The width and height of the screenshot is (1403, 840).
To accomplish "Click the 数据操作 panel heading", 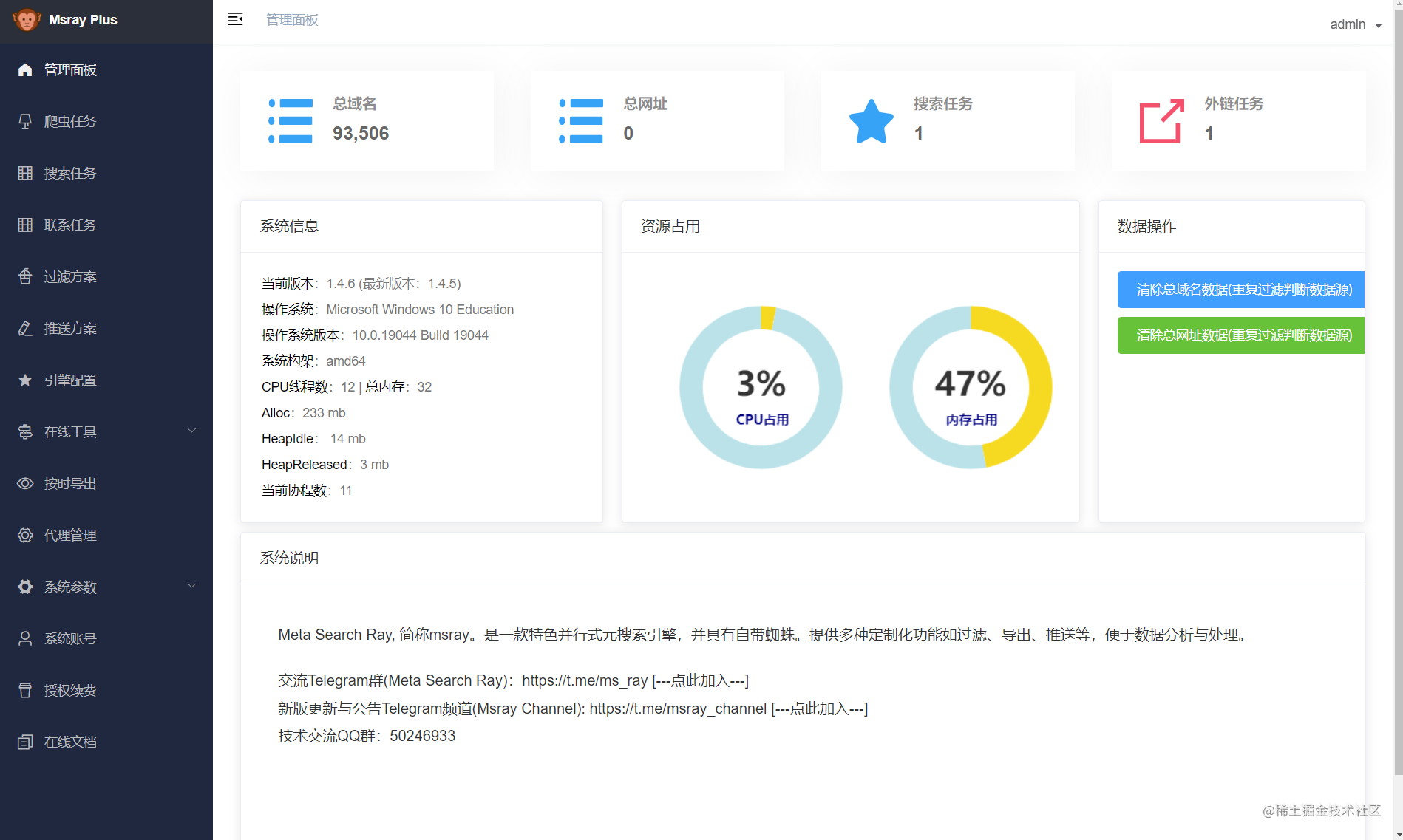I will click(1147, 226).
